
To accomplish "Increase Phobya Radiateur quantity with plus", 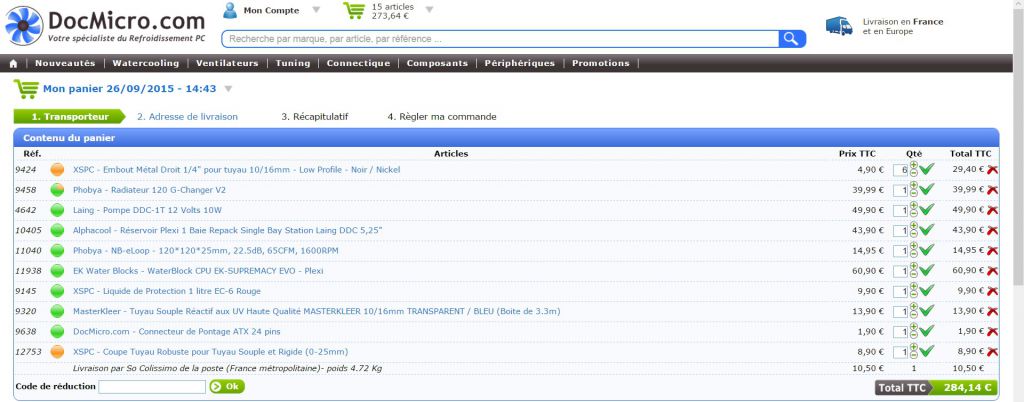I will pyautogui.click(x=914, y=186).
